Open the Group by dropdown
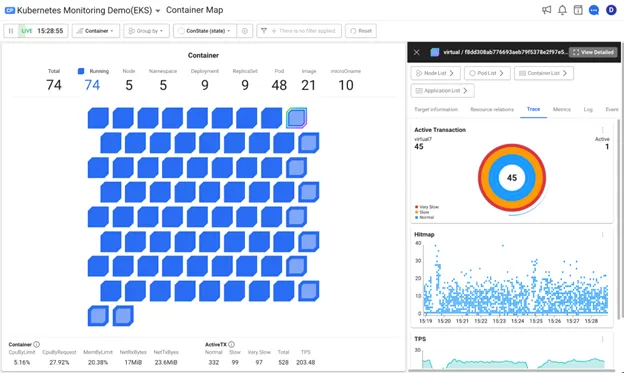624x373 pixels. (146, 31)
